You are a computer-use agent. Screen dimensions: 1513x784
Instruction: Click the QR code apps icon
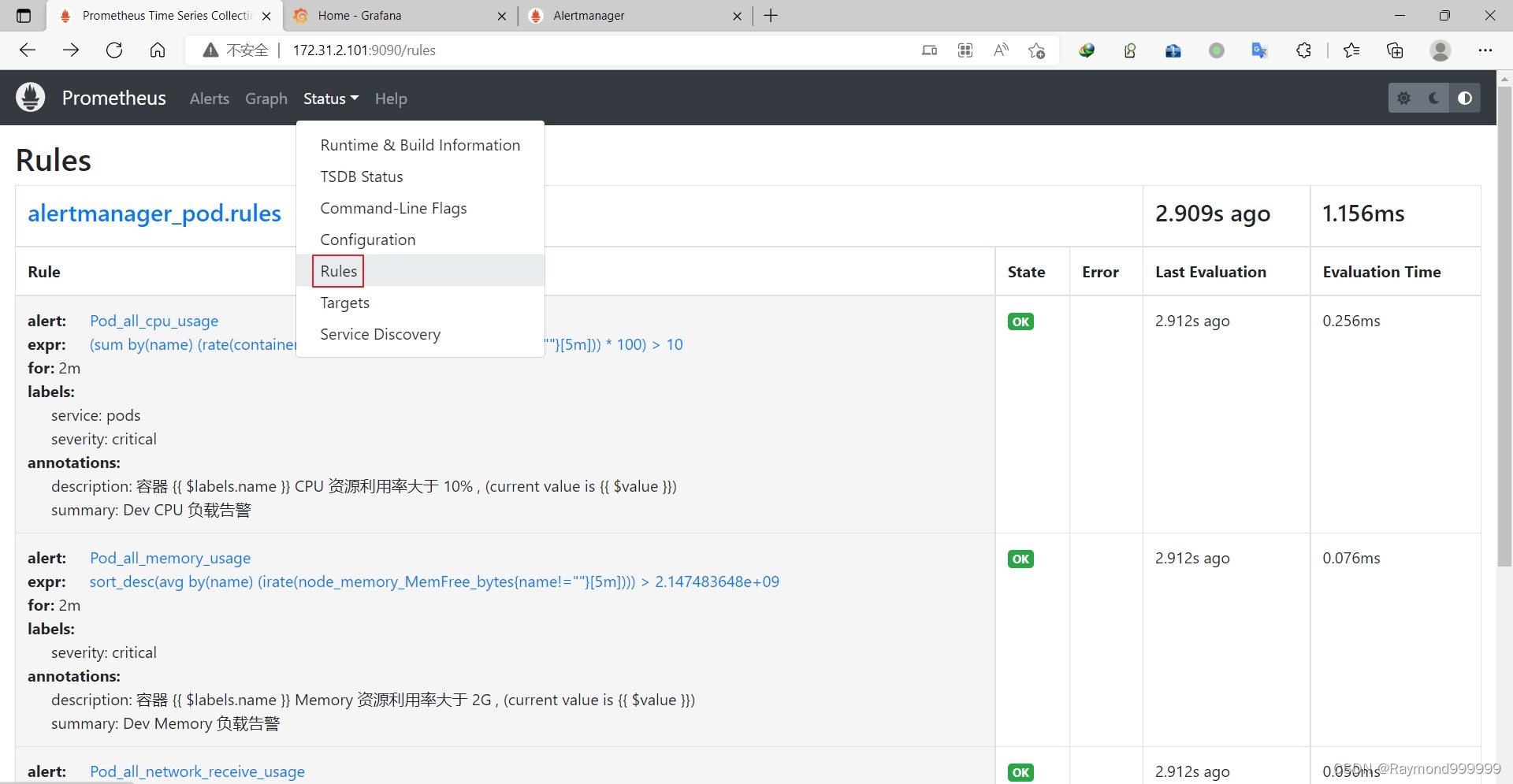pyautogui.click(x=965, y=50)
